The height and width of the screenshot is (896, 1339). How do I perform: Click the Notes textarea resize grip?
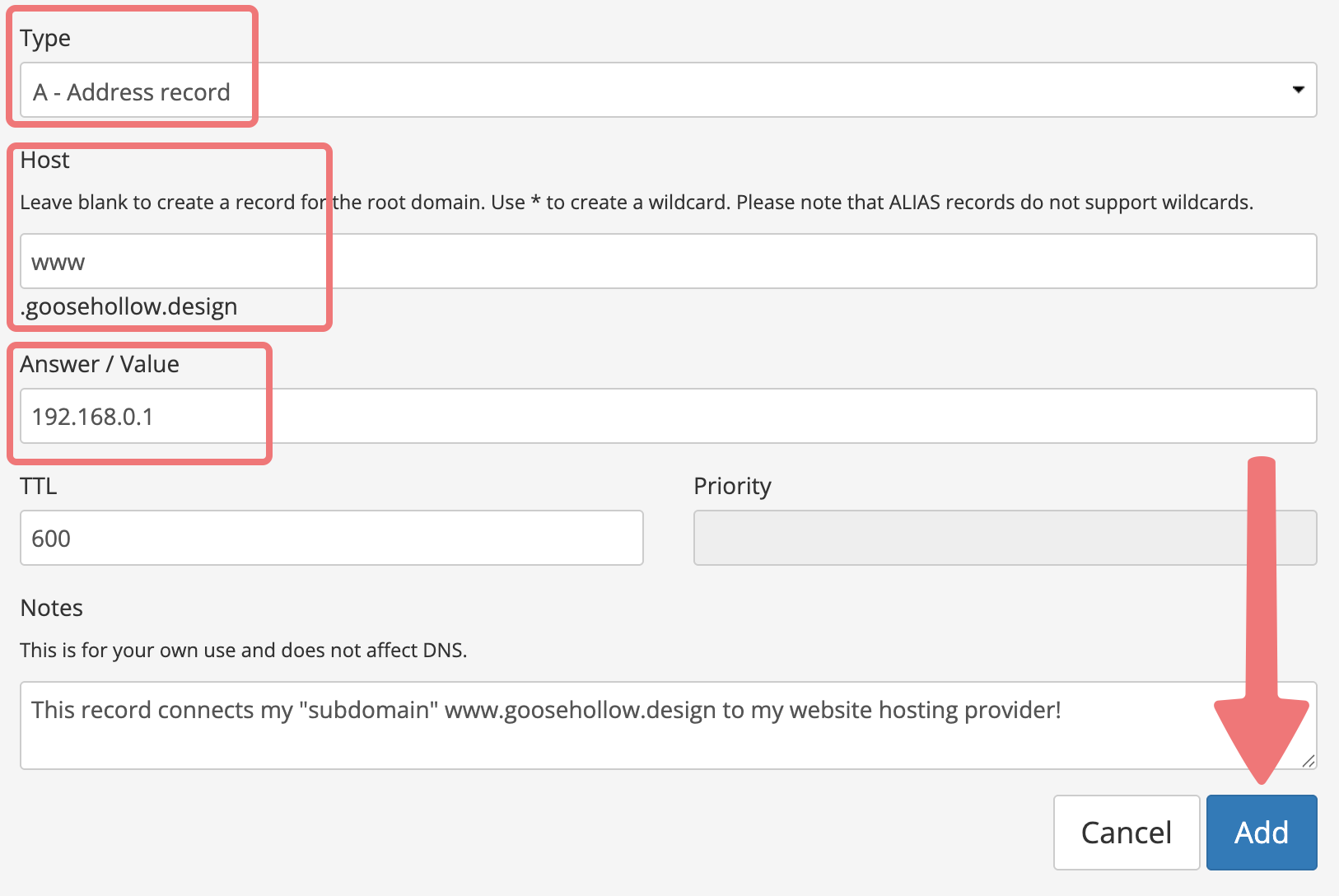1308,761
